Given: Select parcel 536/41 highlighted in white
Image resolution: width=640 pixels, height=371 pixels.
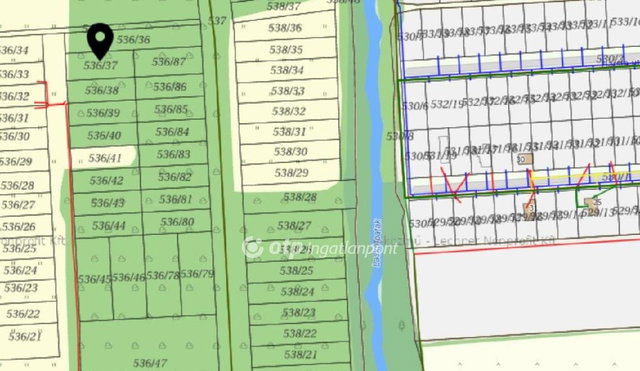Looking at the screenshot, I should click(104, 158).
